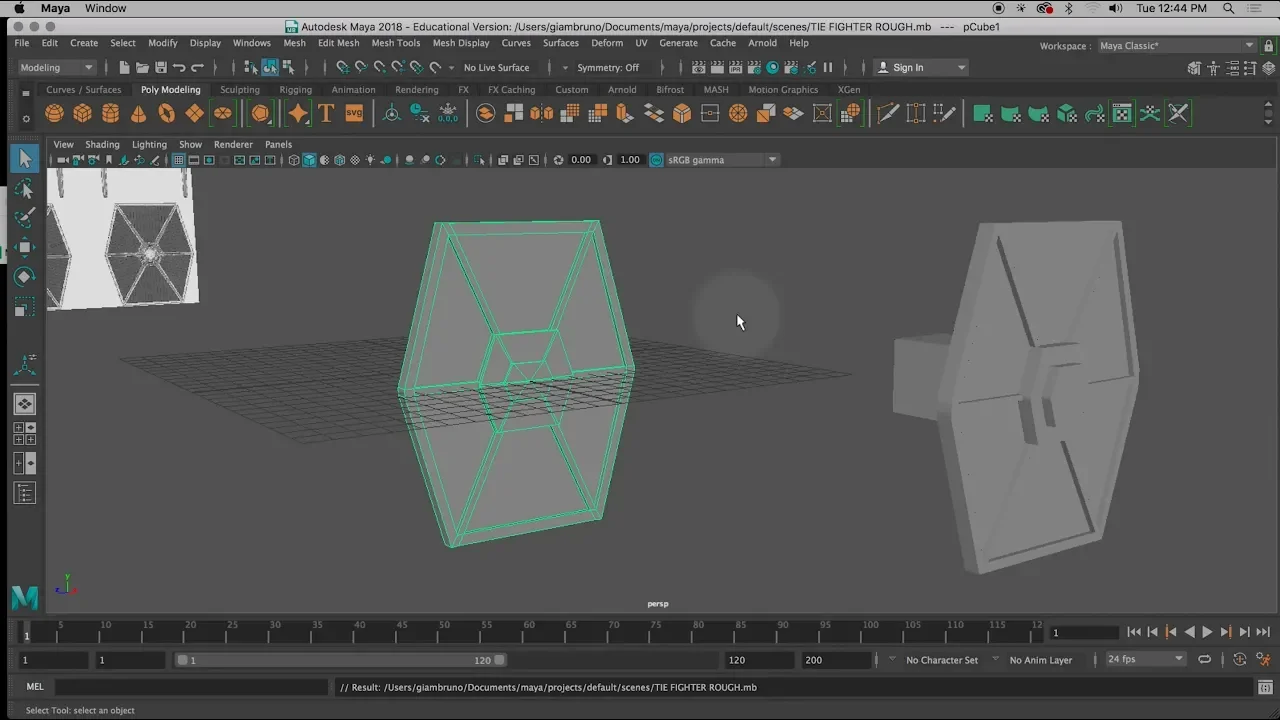Click the undo arrow icon
This screenshot has height=720, width=1280.
(x=179, y=67)
